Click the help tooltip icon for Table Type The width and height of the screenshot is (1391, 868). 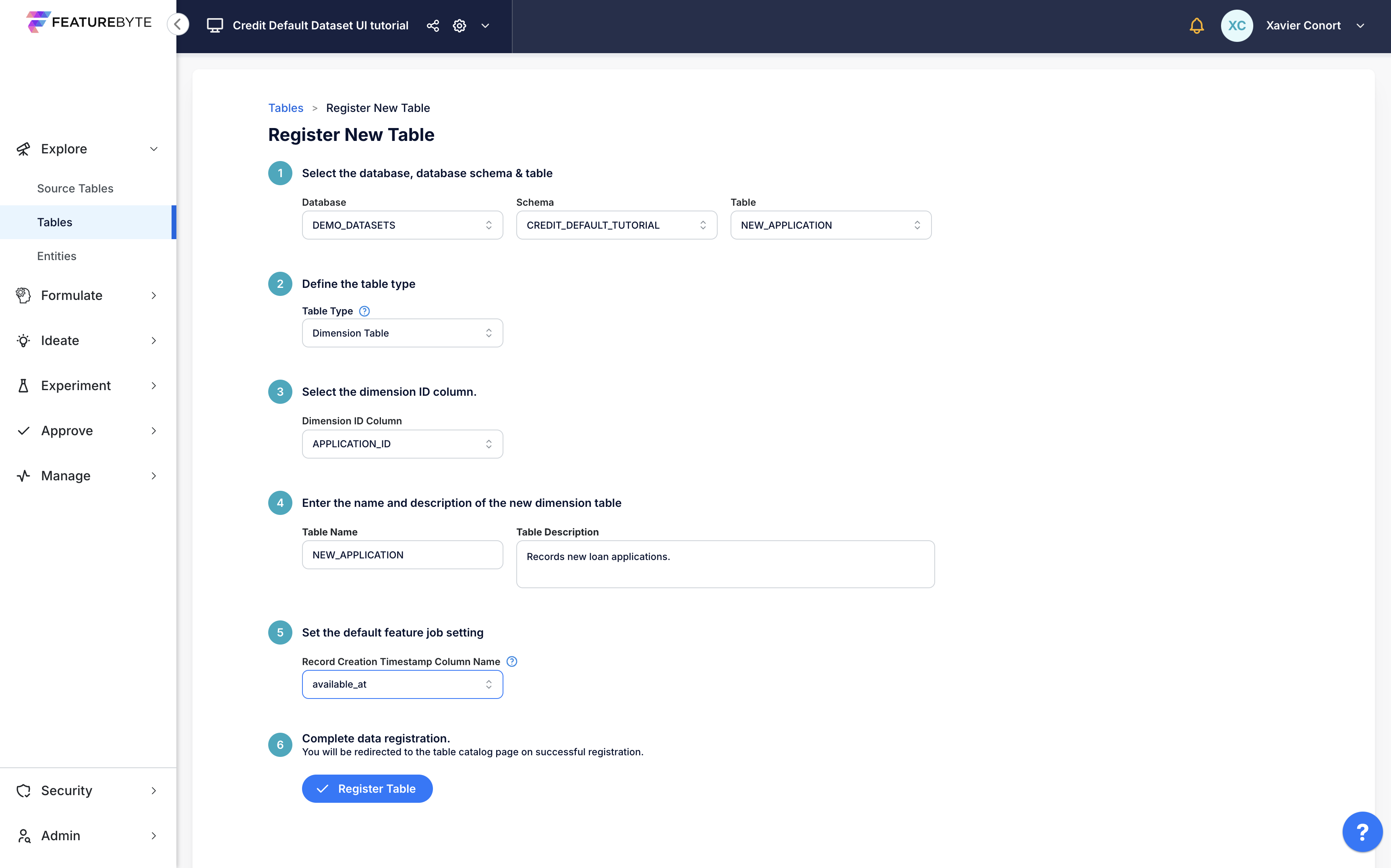pos(364,311)
